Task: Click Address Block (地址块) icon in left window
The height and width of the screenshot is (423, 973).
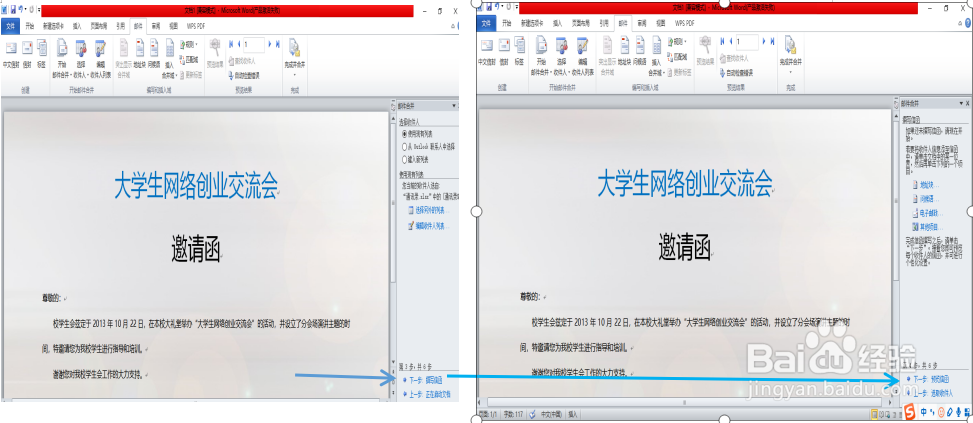Action: click(140, 53)
